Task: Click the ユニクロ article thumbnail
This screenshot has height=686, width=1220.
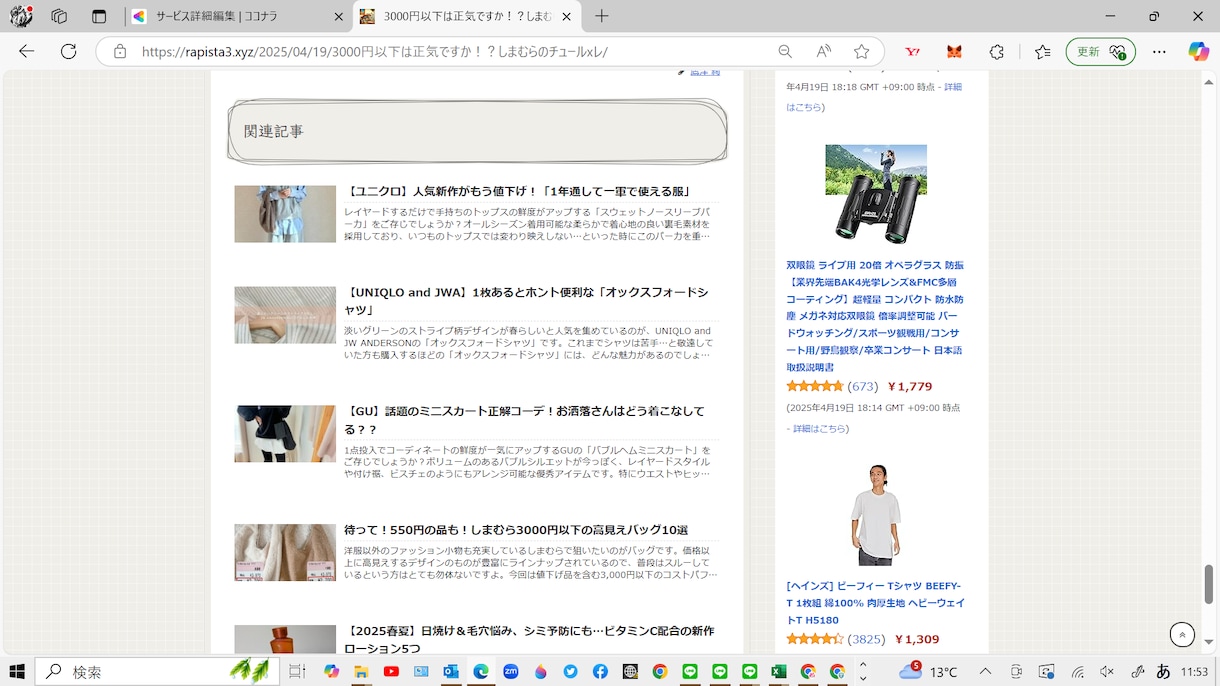Action: pos(285,214)
